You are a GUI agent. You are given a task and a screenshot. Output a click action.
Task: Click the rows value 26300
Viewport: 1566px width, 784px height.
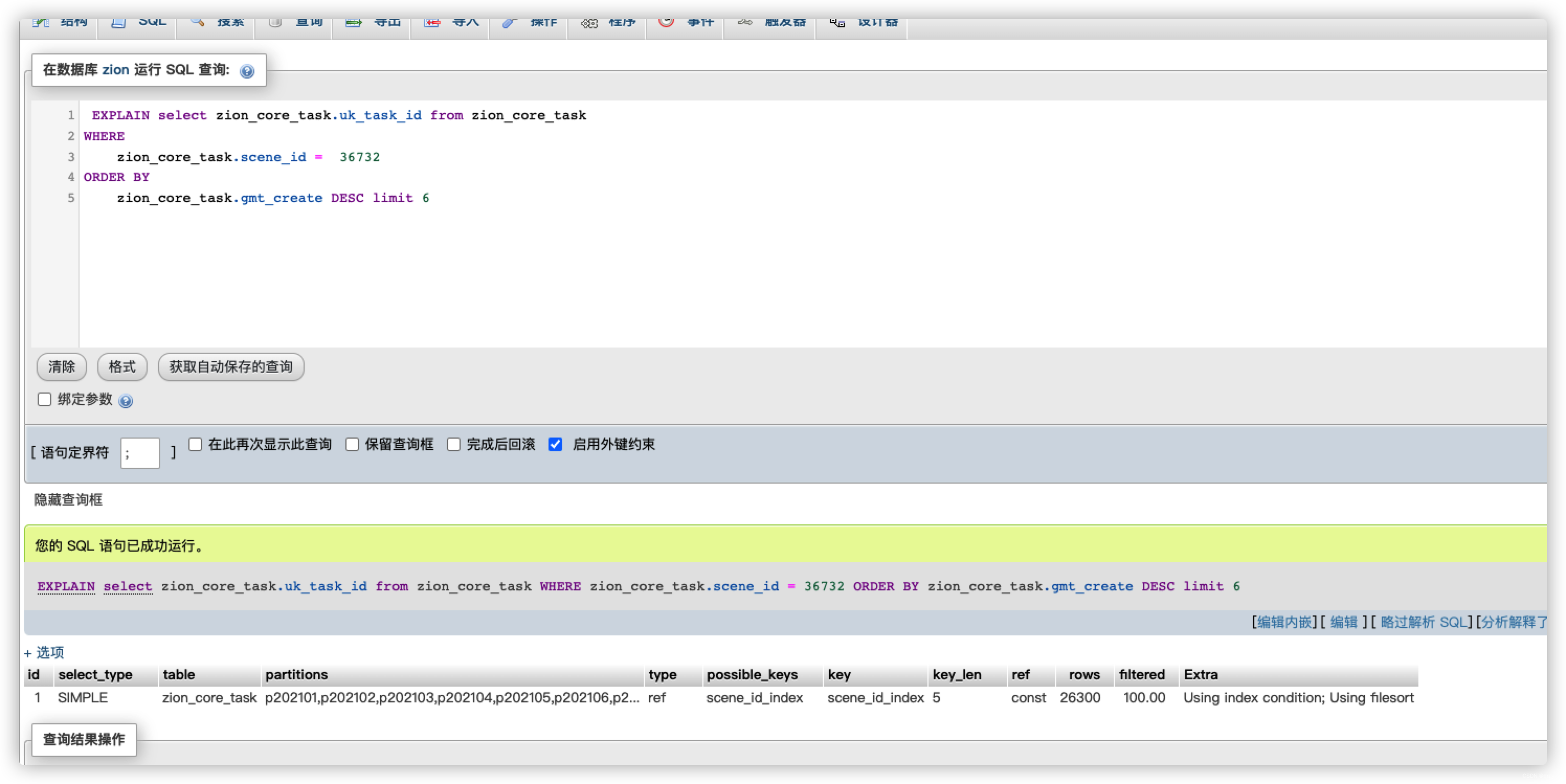1080,698
